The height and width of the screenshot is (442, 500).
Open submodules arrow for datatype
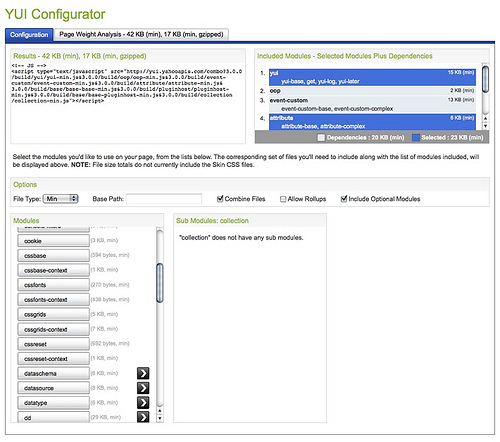pos(143,402)
